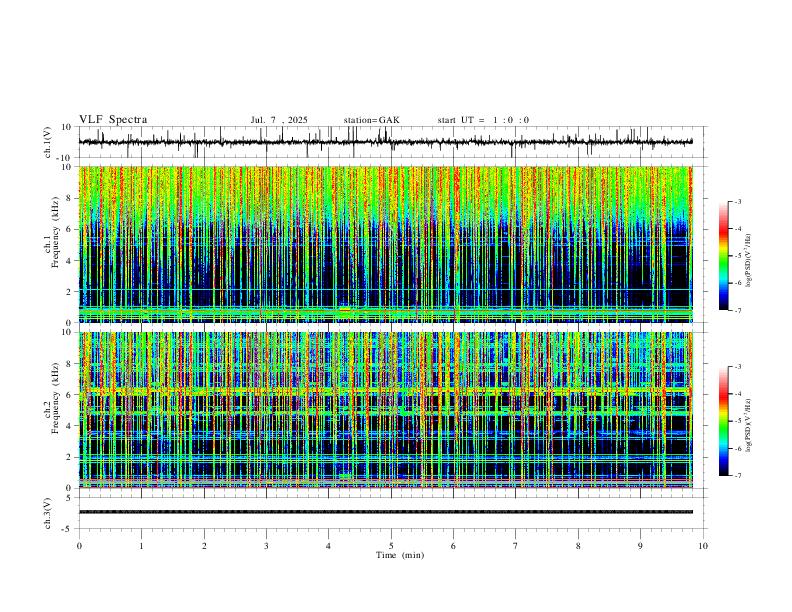Screen dimensions: 792x612
Task: Click the "-5" tick on the lower colorbar
Action: coord(738,421)
